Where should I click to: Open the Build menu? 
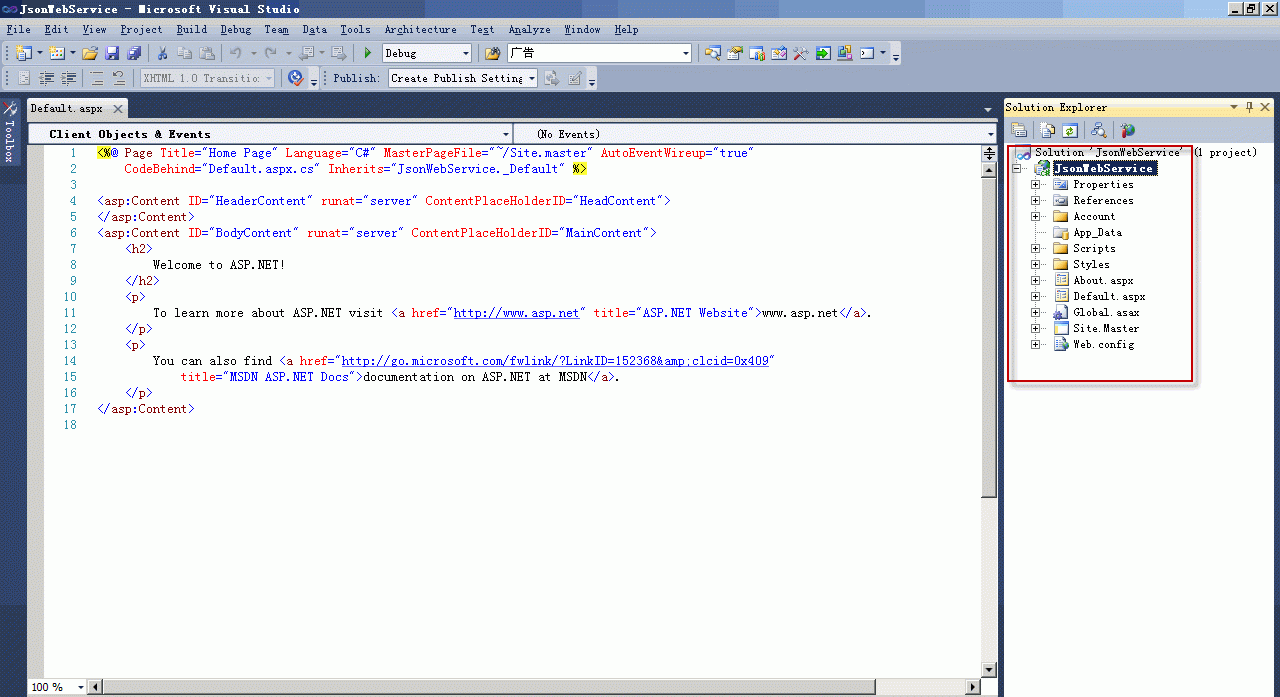click(192, 29)
